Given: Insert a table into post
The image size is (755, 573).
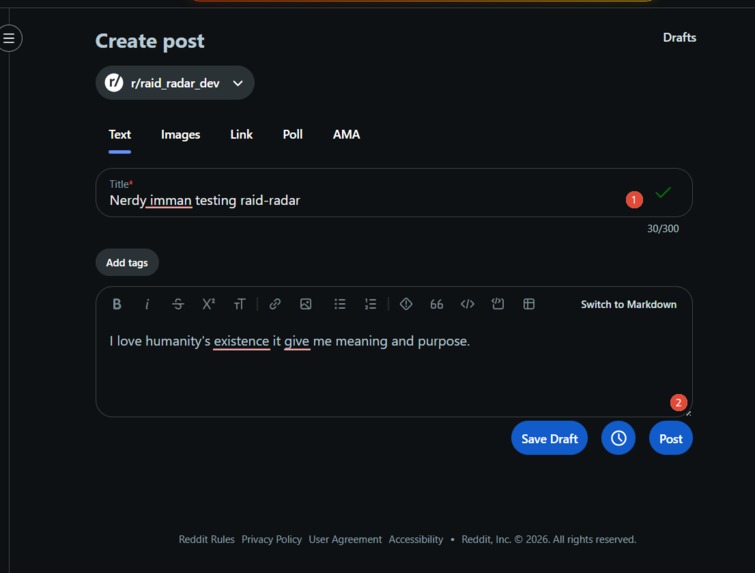Looking at the screenshot, I should [529, 304].
